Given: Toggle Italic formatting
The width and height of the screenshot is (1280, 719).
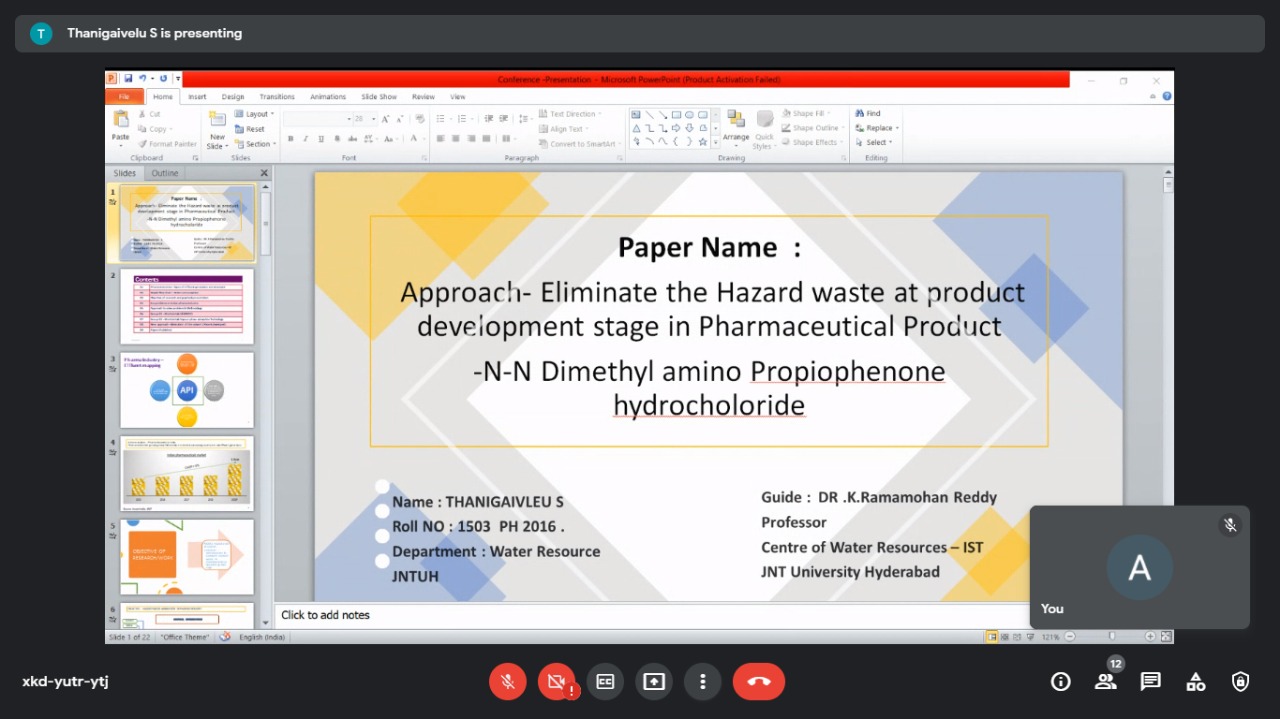Looking at the screenshot, I should [x=305, y=139].
